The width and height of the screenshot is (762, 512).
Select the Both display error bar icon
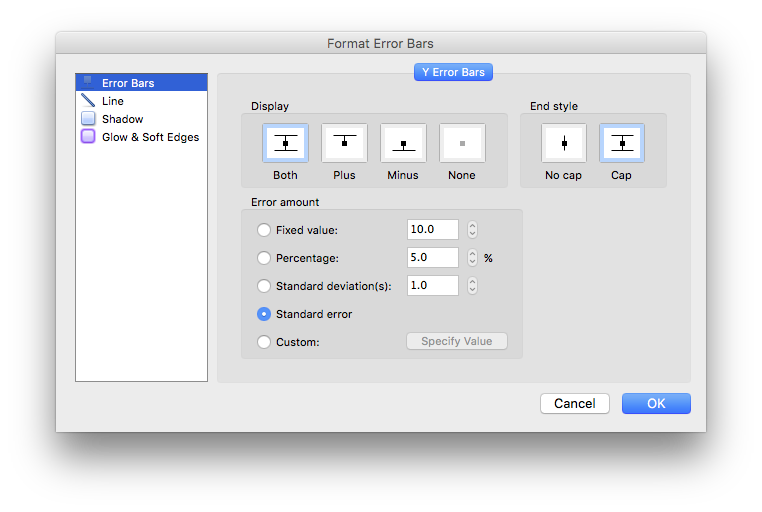pyautogui.click(x=285, y=143)
